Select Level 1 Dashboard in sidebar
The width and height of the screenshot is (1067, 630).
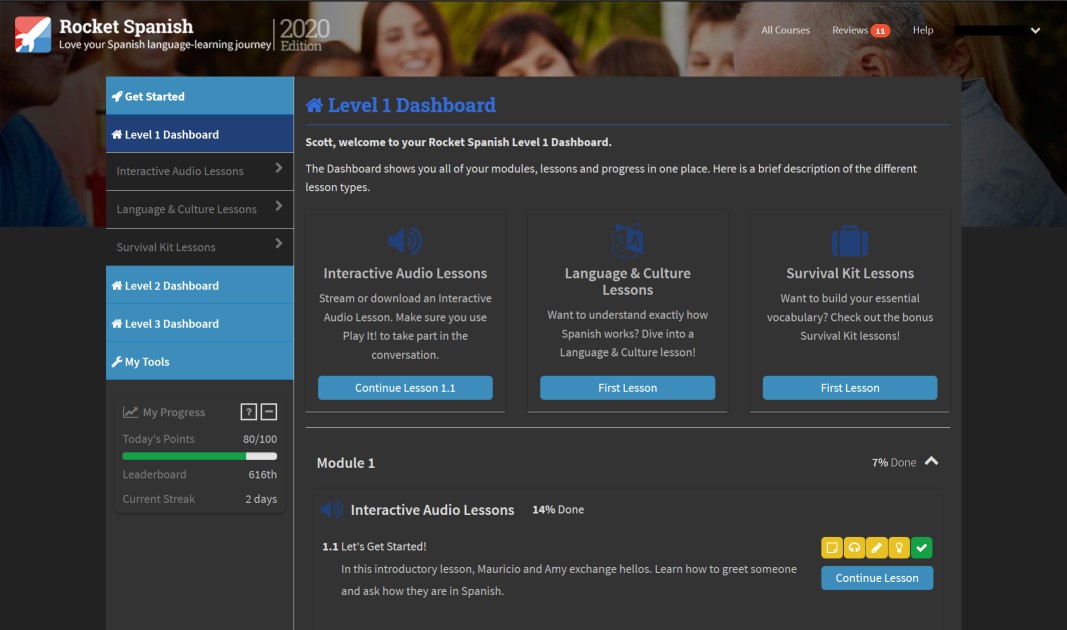click(199, 134)
